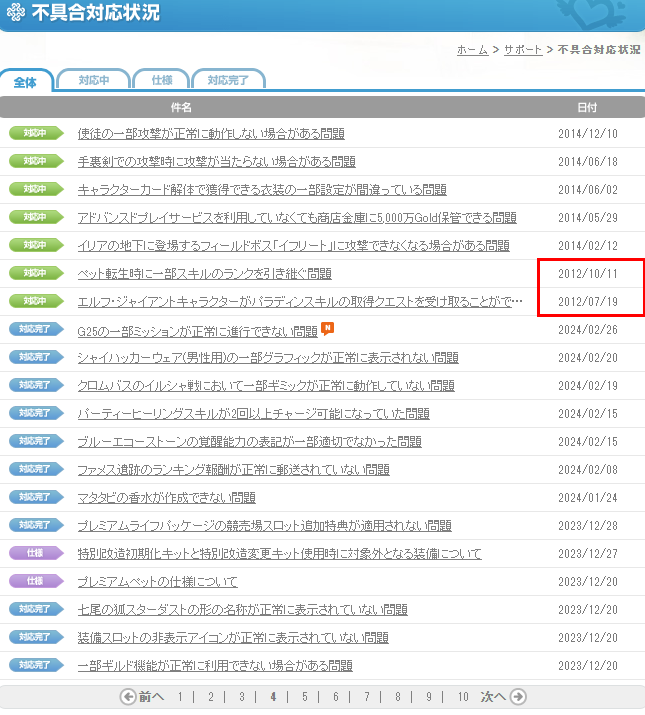Click 対応中 badge on イリアの地下 row

point(36,245)
